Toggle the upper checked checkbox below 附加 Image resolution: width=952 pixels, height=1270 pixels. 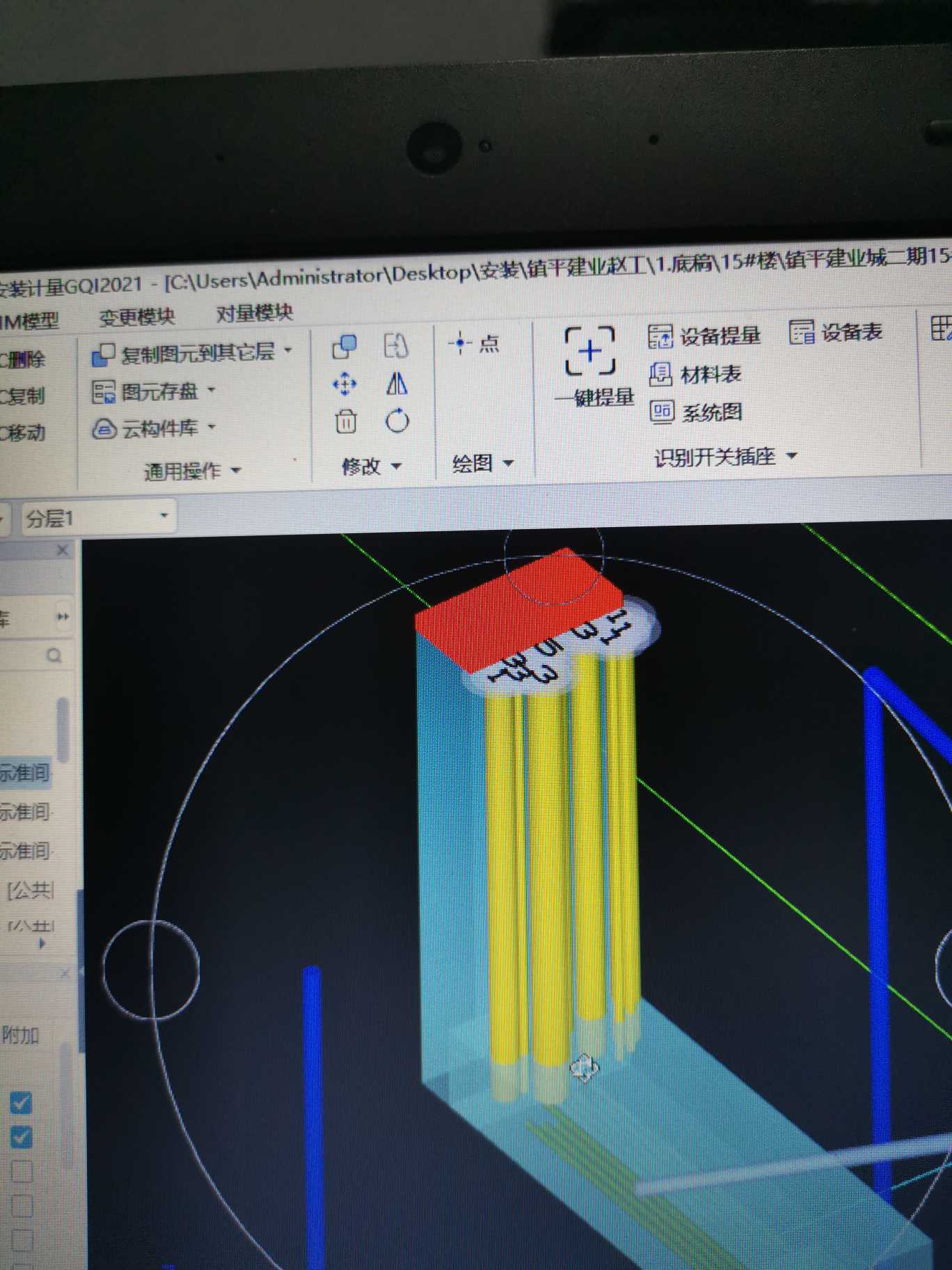click(21, 1103)
